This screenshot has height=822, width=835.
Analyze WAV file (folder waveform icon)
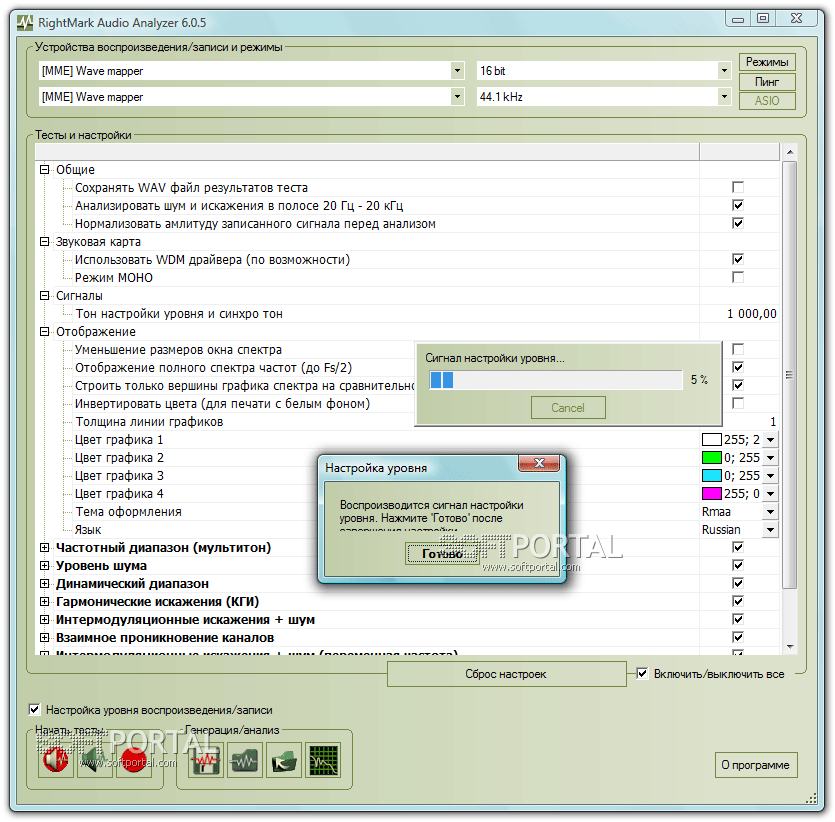pos(244,760)
